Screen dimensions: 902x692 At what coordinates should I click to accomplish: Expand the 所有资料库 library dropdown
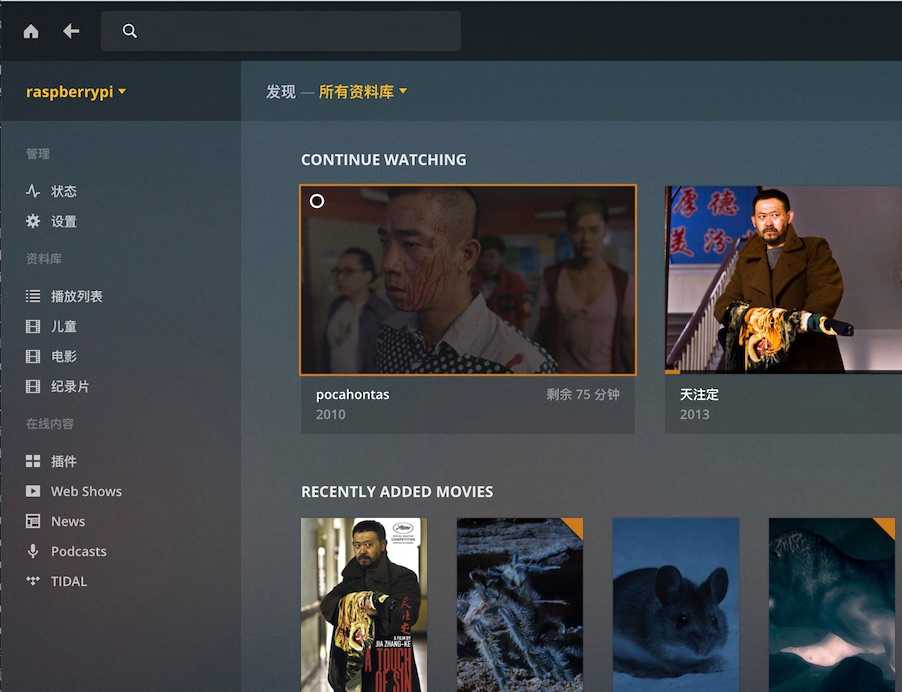coord(362,91)
